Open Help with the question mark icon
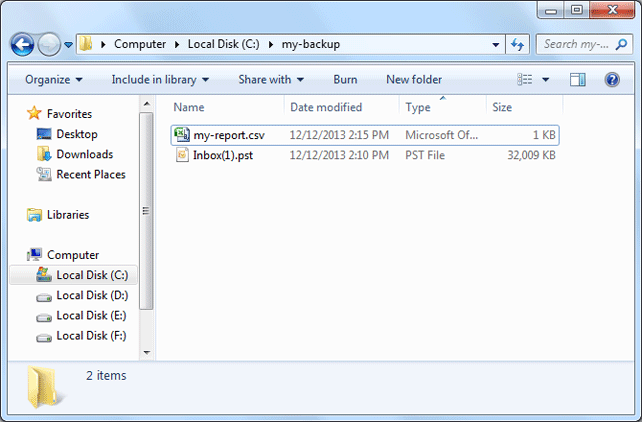The image size is (642, 422). 612,80
